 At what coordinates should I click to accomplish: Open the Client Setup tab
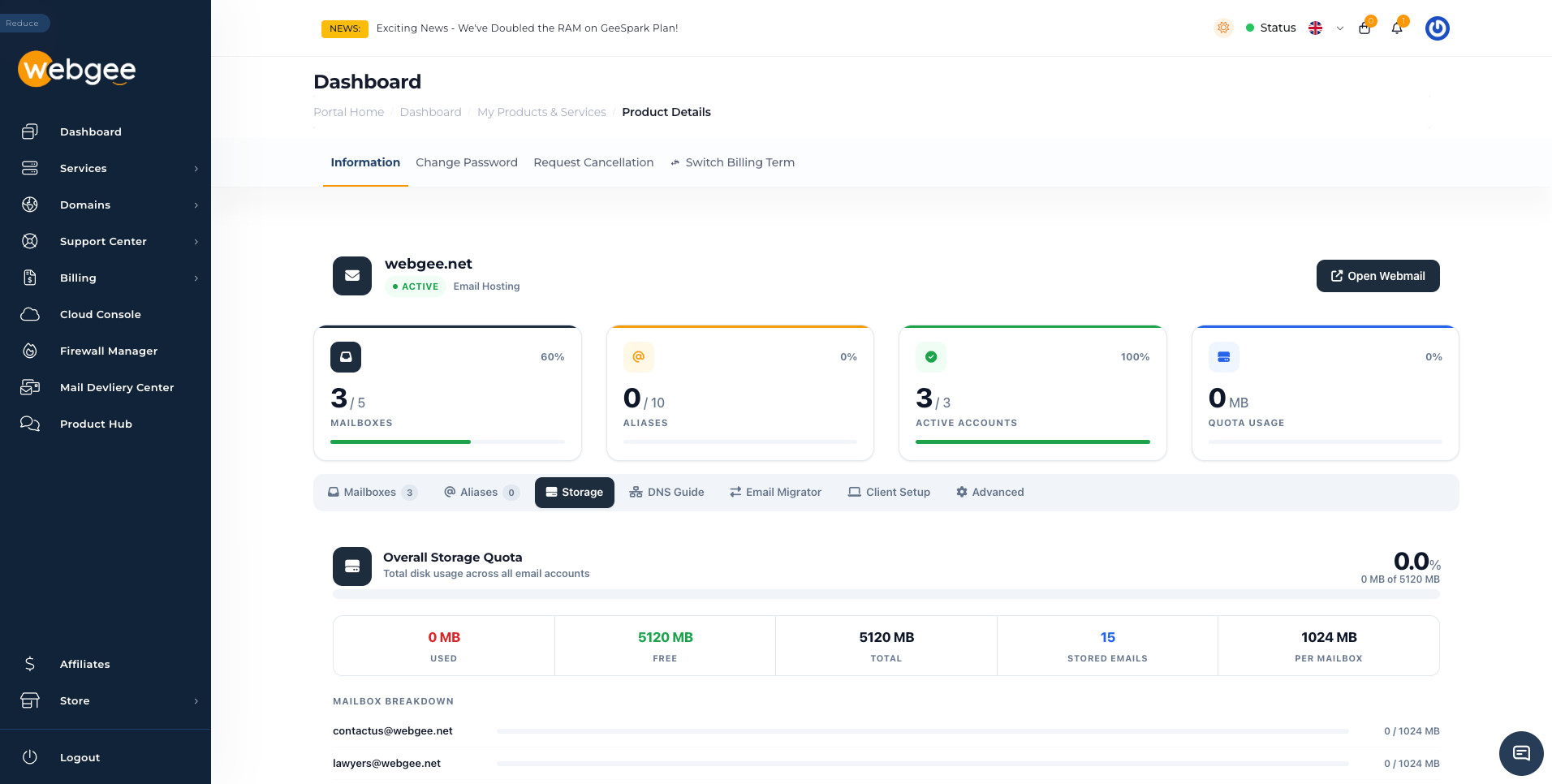890,492
